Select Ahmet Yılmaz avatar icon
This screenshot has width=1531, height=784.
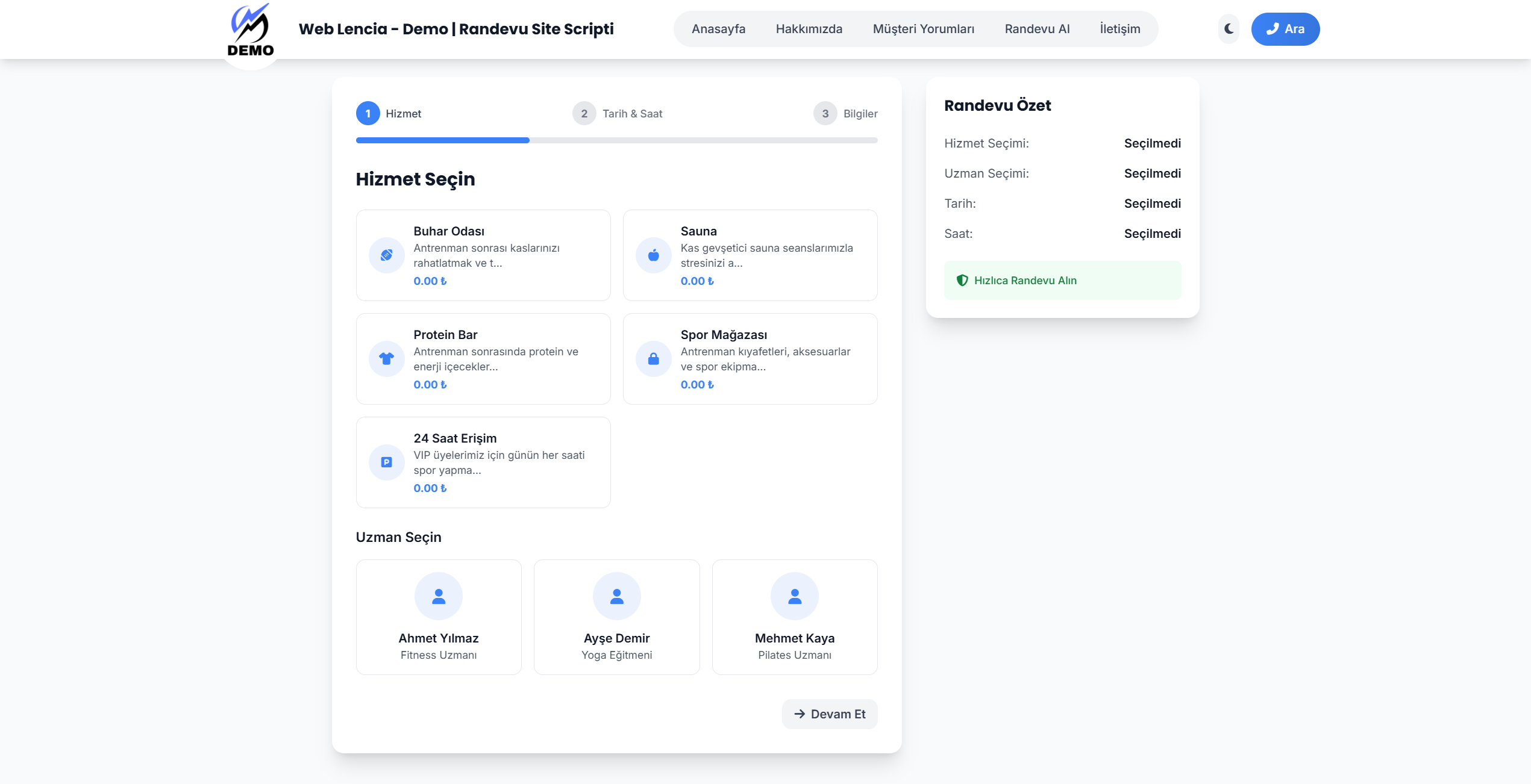[x=438, y=596]
